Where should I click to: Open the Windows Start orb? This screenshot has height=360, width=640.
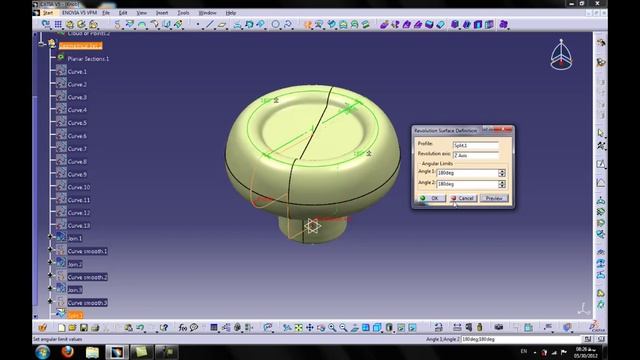pyautogui.click(x=42, y=352)
